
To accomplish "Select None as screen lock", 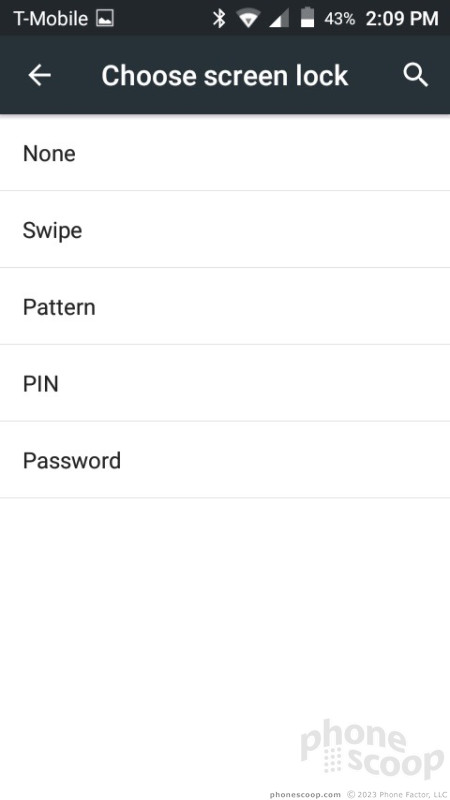I will 225,153.
